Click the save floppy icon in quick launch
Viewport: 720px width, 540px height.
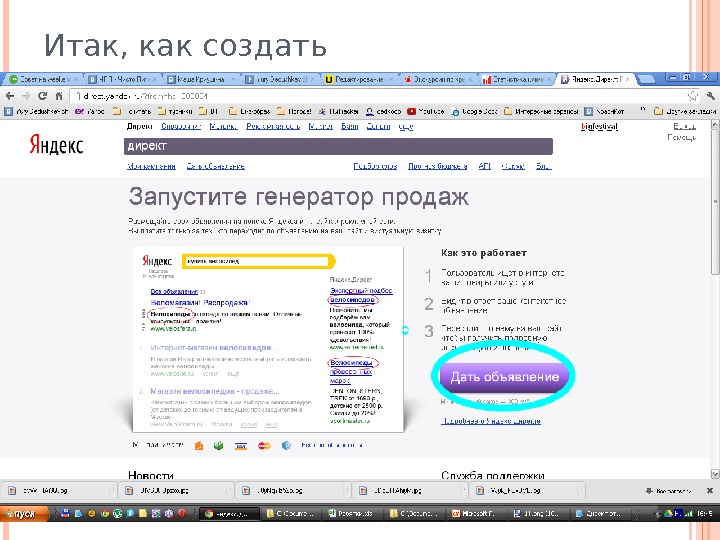click(x=65, y=513)
